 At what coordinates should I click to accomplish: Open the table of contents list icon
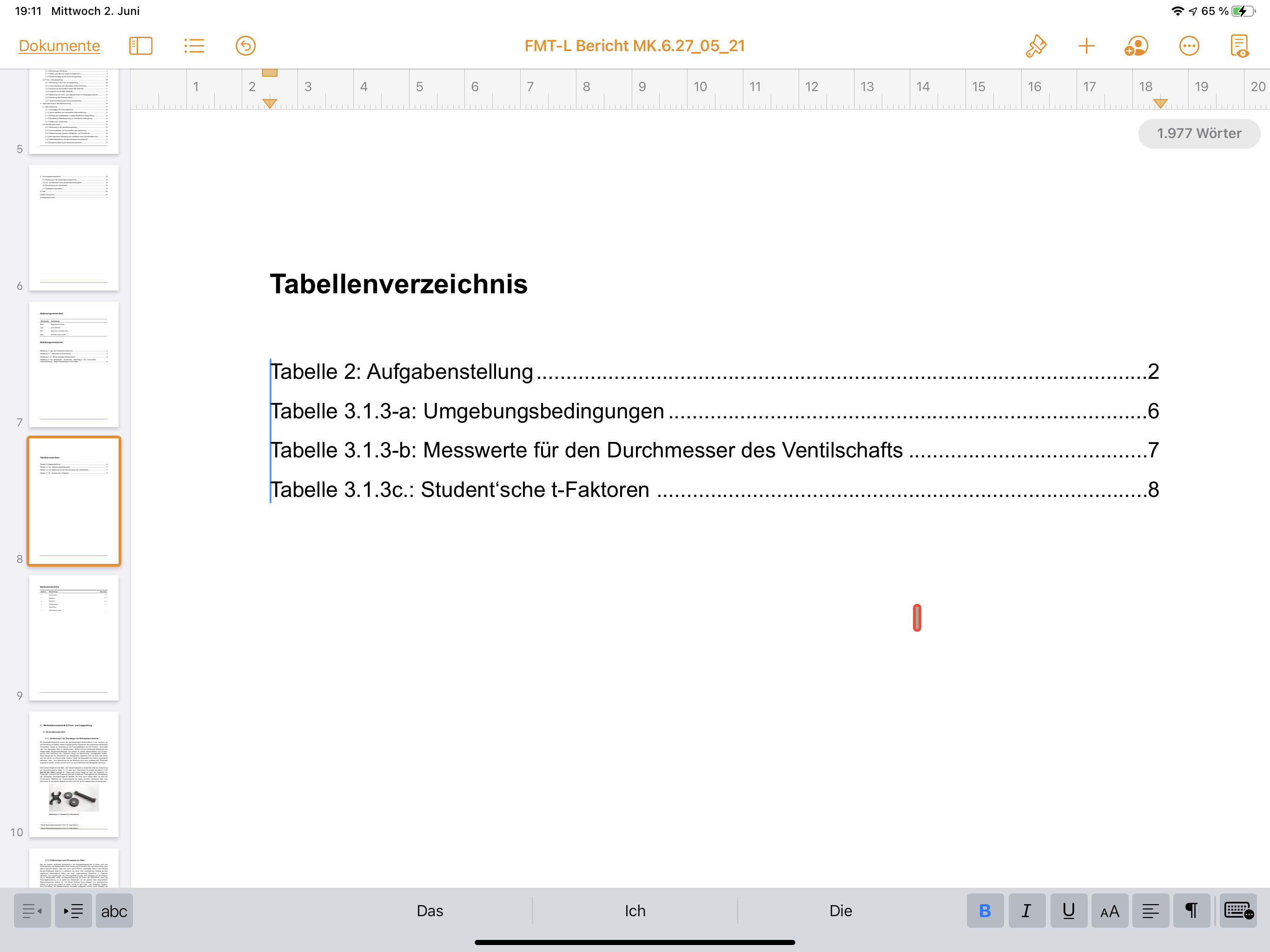pyautogui.click(x=194, y=46)
